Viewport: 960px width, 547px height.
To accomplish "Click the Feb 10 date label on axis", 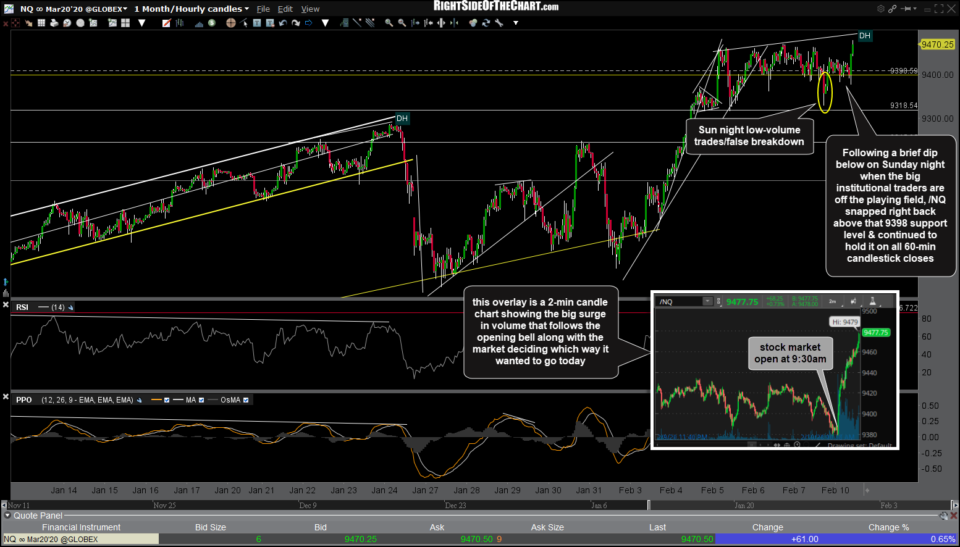I will coord(835,490).
